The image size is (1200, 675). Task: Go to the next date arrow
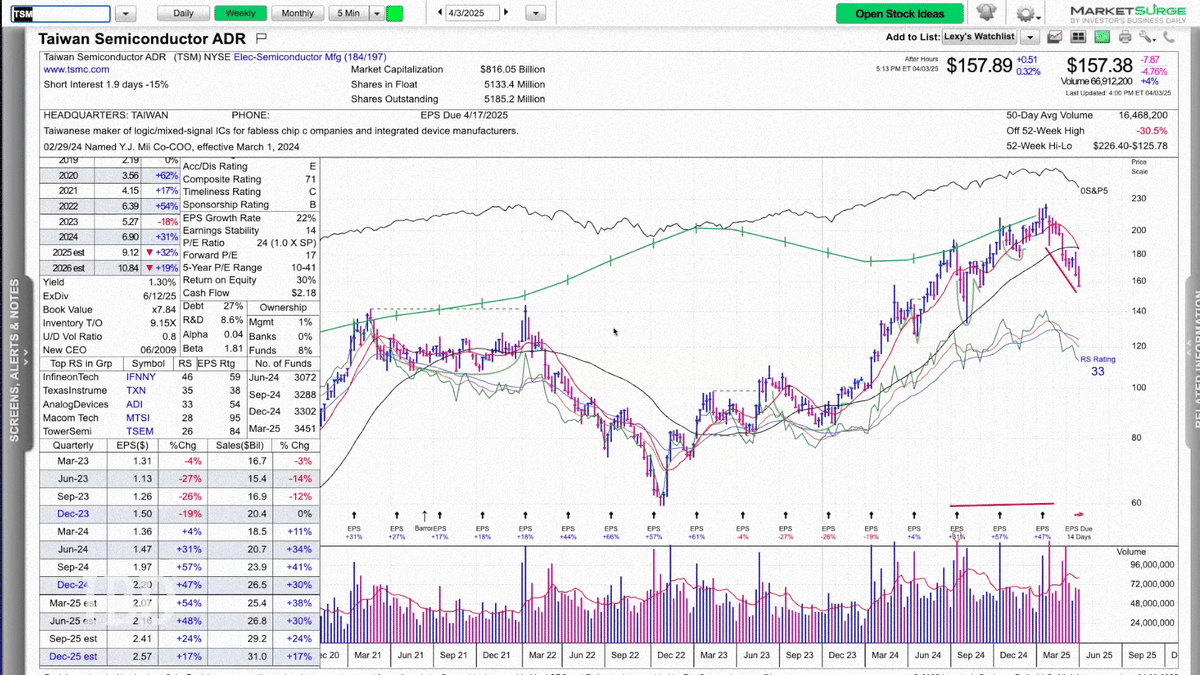[x=505, y=13]
